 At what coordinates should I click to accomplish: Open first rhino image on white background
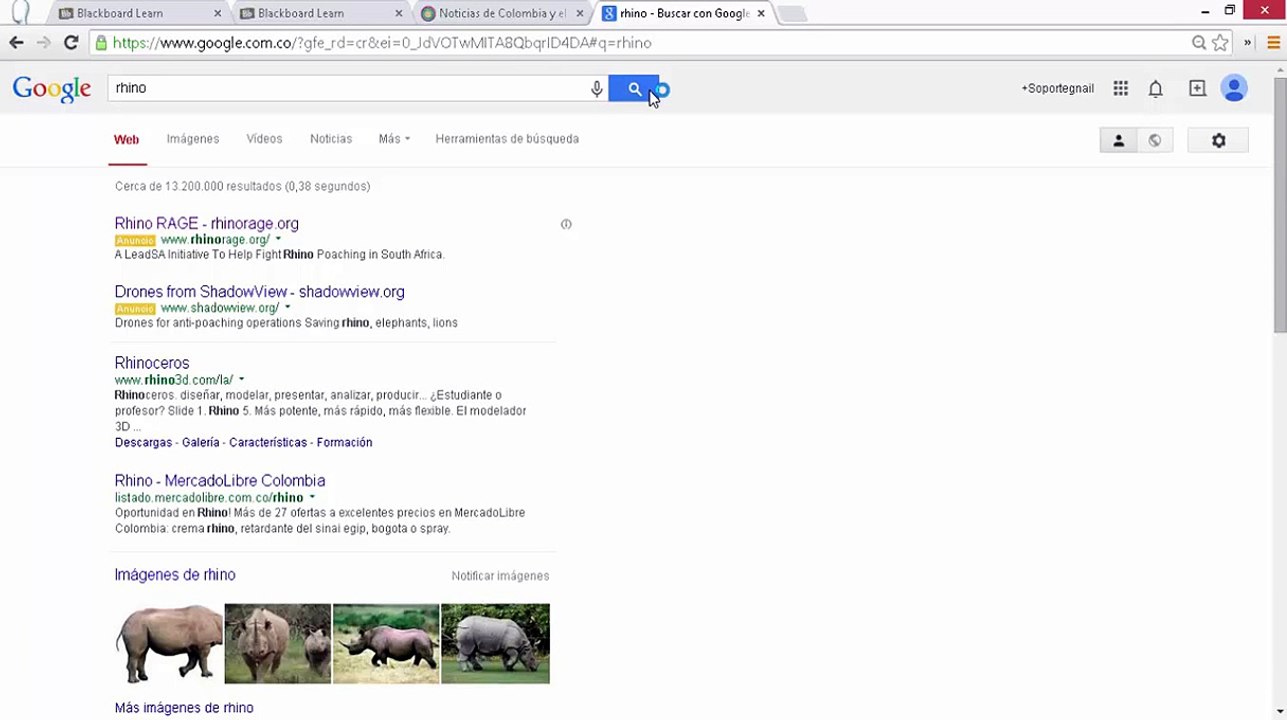(168, 643)
